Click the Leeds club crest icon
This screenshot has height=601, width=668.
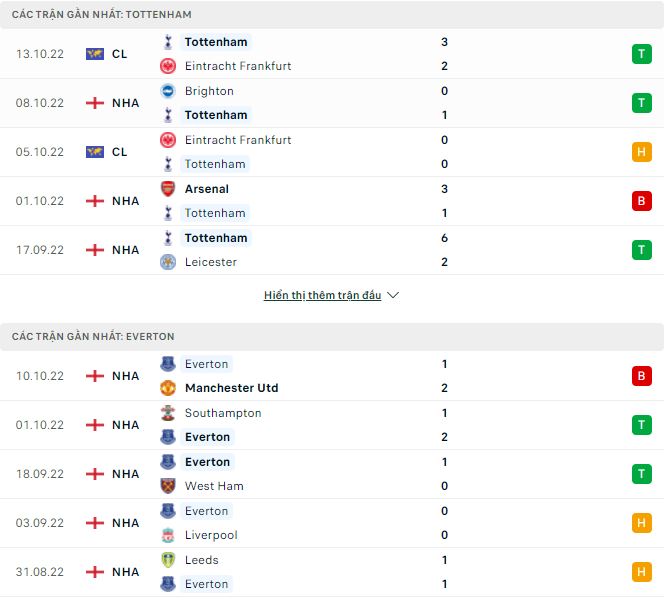(x=168, y=560)
